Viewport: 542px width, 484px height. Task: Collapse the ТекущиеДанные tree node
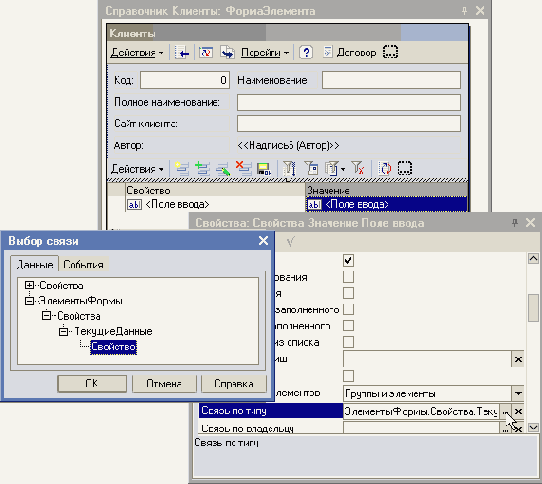(x=63, y=332)
